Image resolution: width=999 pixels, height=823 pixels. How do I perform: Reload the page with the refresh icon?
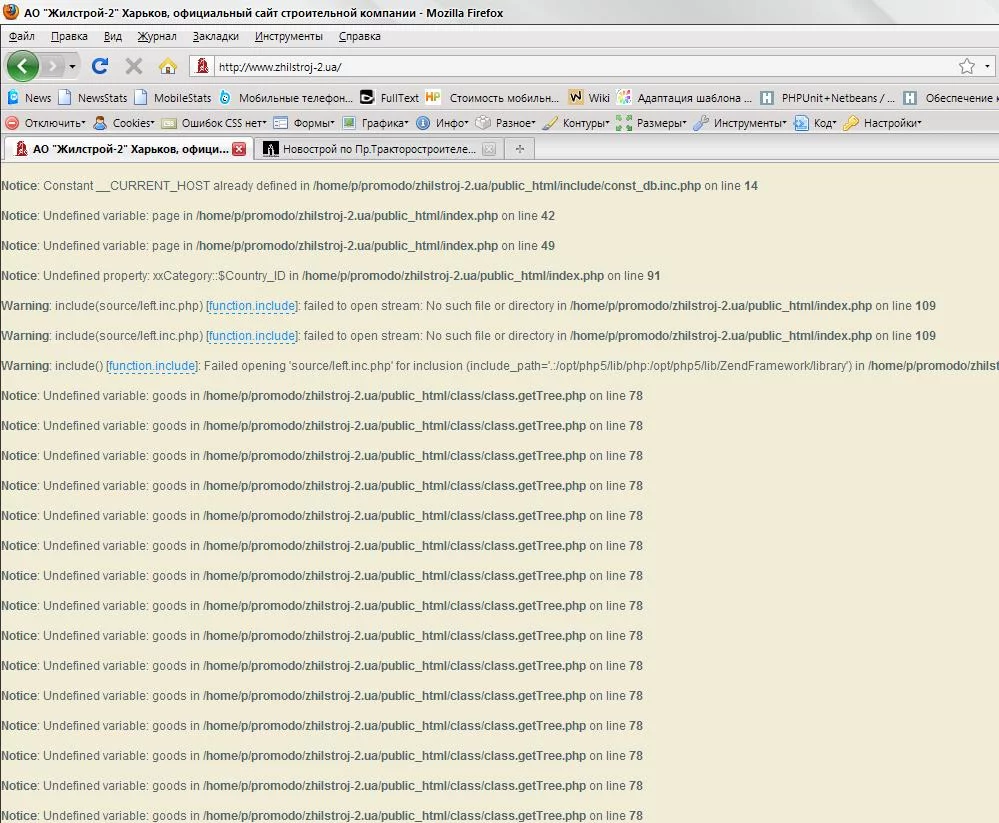click(99, 66)
